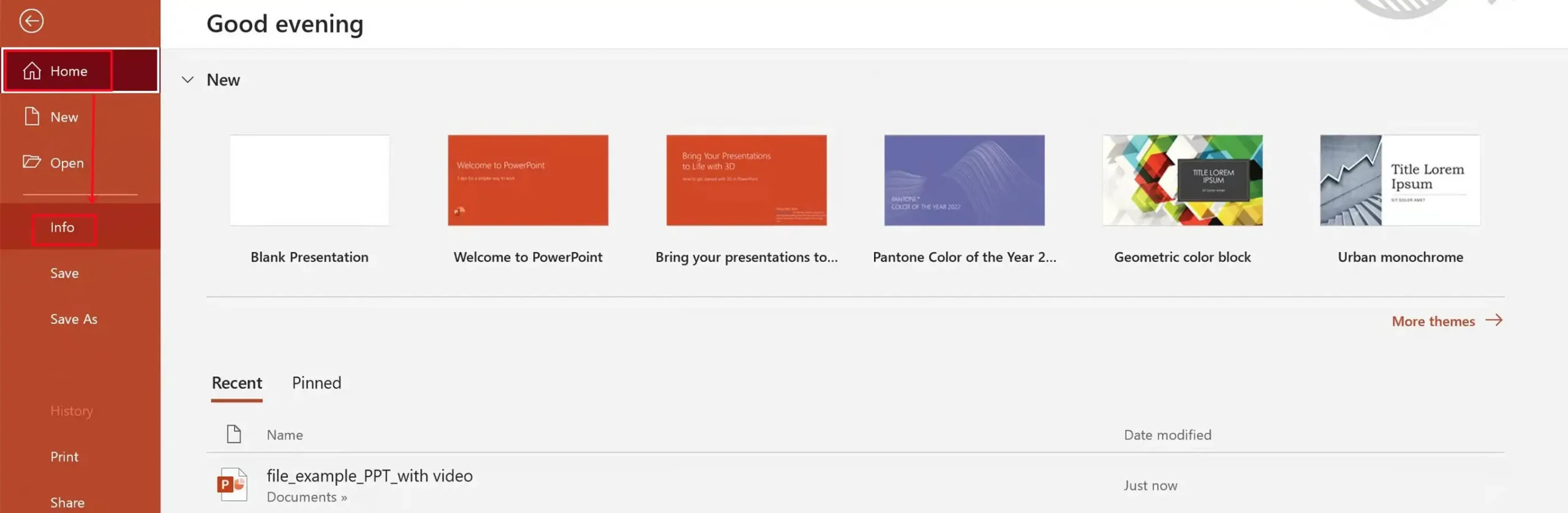Image resolution: width=1568 pixels, height=513 pixels.
Task: Click the Open folder icon
Action: [x=32, y=162]
